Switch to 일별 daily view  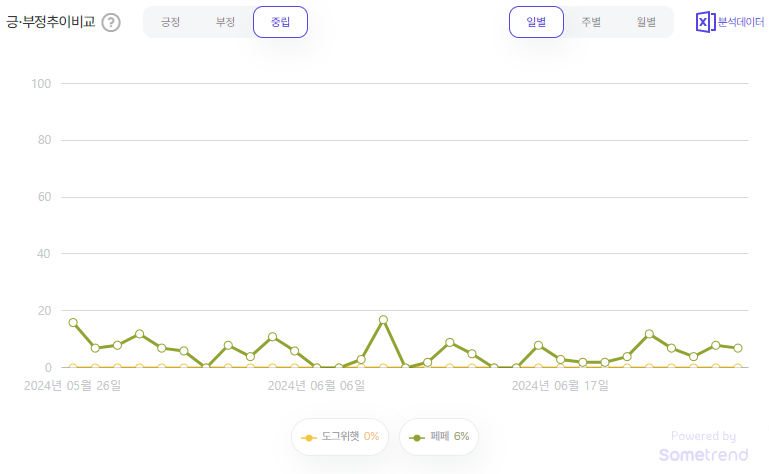(x=536, y=22)
